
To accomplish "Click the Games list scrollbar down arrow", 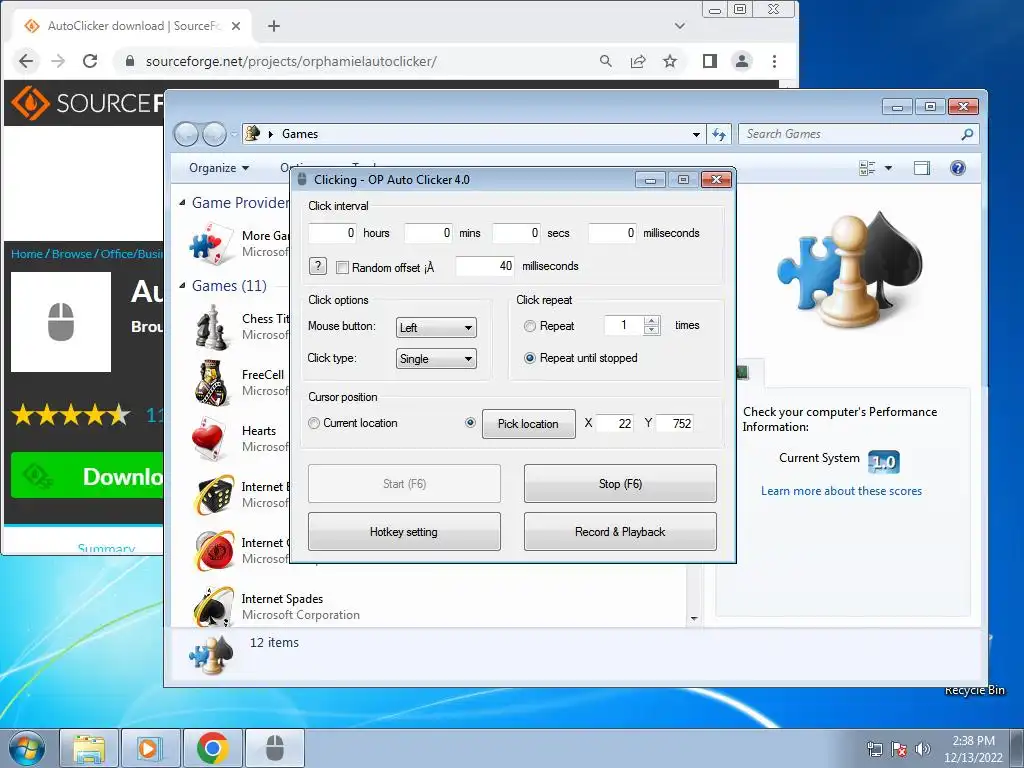I will pos(694,618).
